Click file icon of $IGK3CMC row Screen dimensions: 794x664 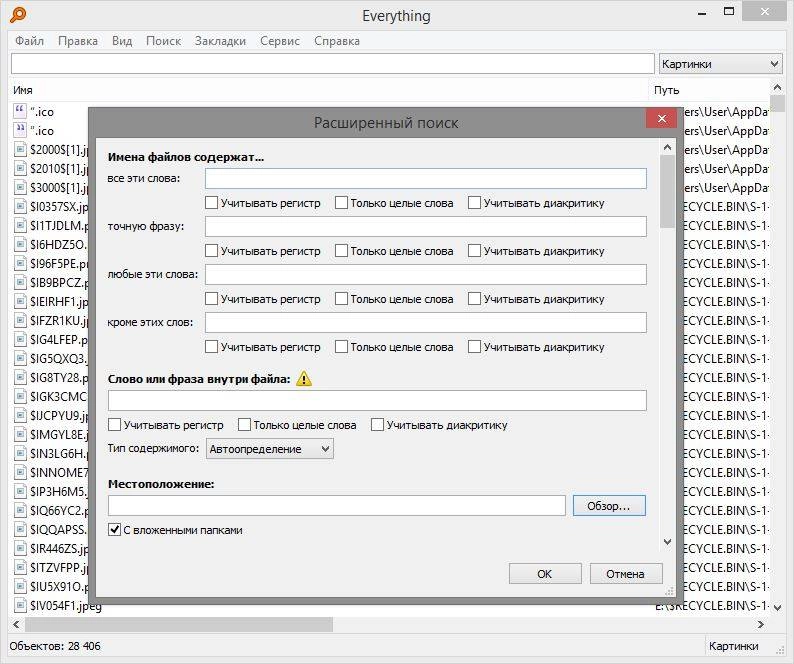(20, 396)
